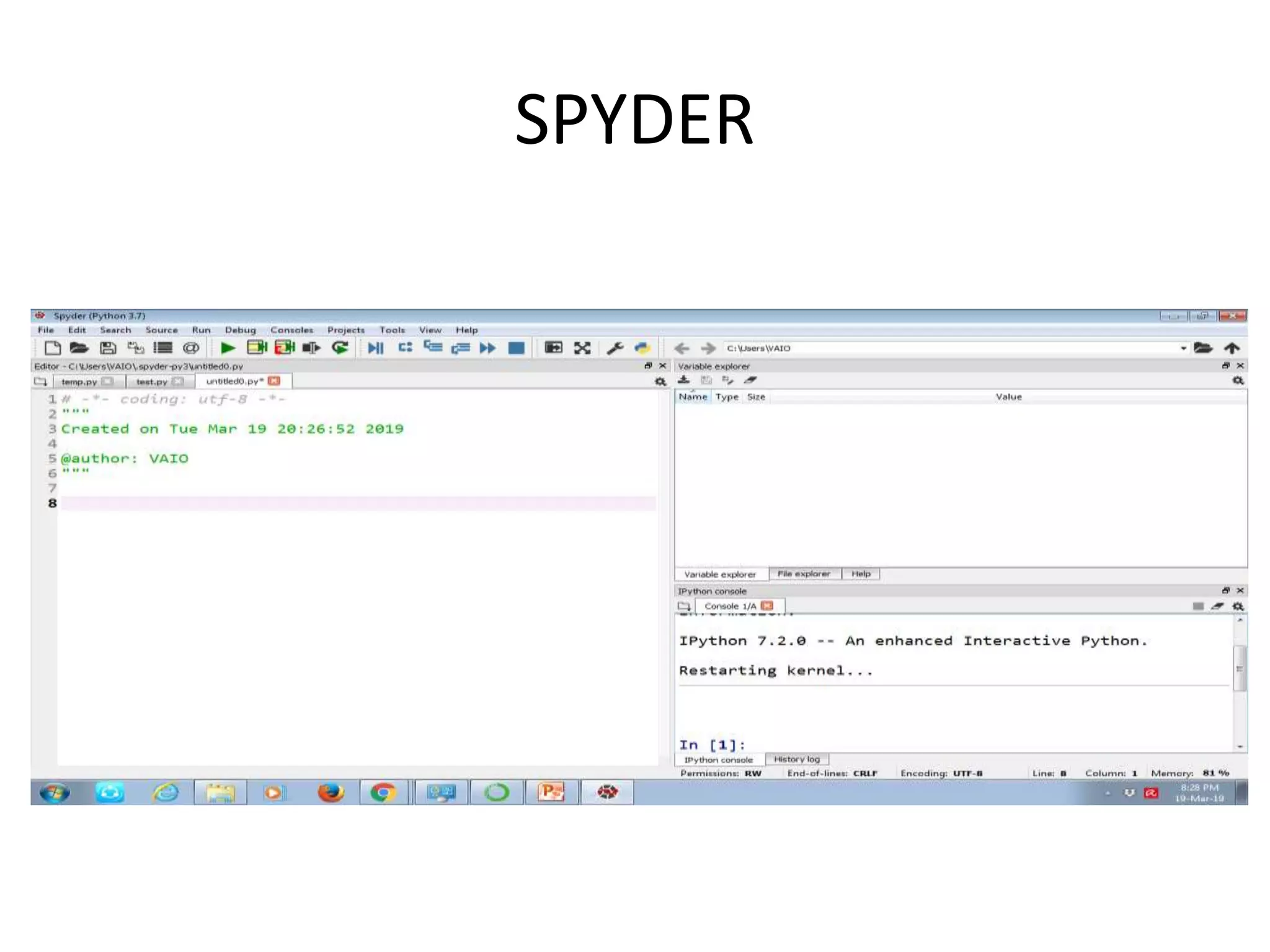The width and height of the screenshot is (1270, 952).
Task: Open the File menu
Action: pos(46,330)
